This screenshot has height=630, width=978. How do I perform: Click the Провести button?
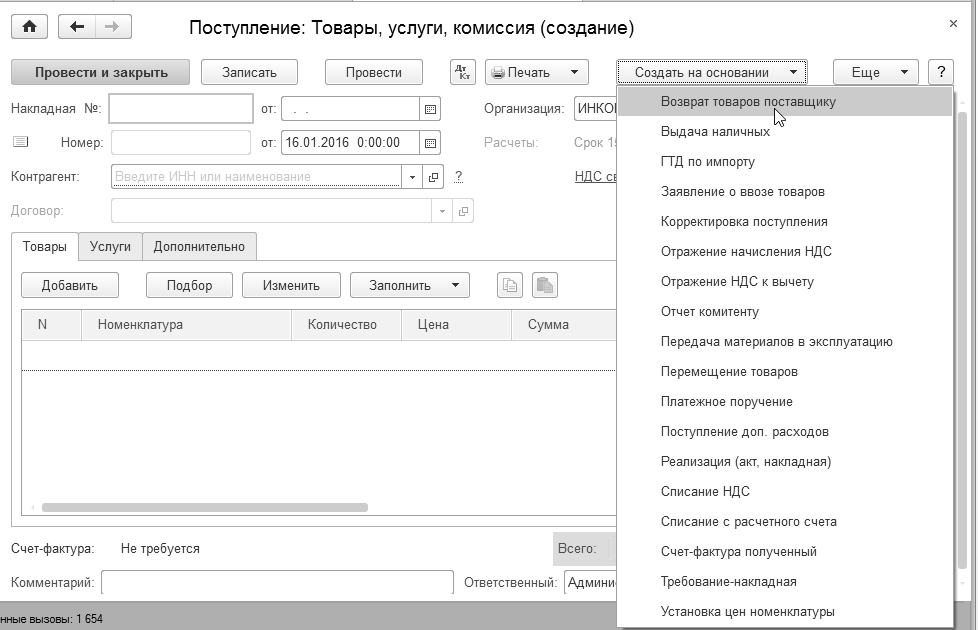[x=374, y=72]
